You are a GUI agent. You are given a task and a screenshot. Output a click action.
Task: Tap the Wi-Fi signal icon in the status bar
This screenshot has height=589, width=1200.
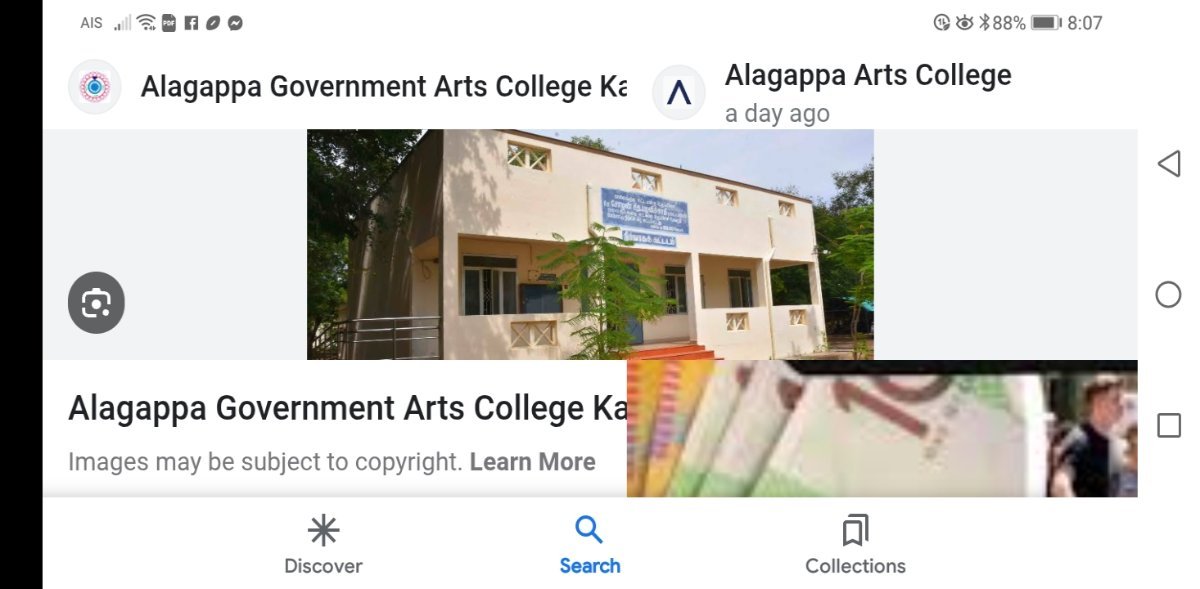coord(147,22)
